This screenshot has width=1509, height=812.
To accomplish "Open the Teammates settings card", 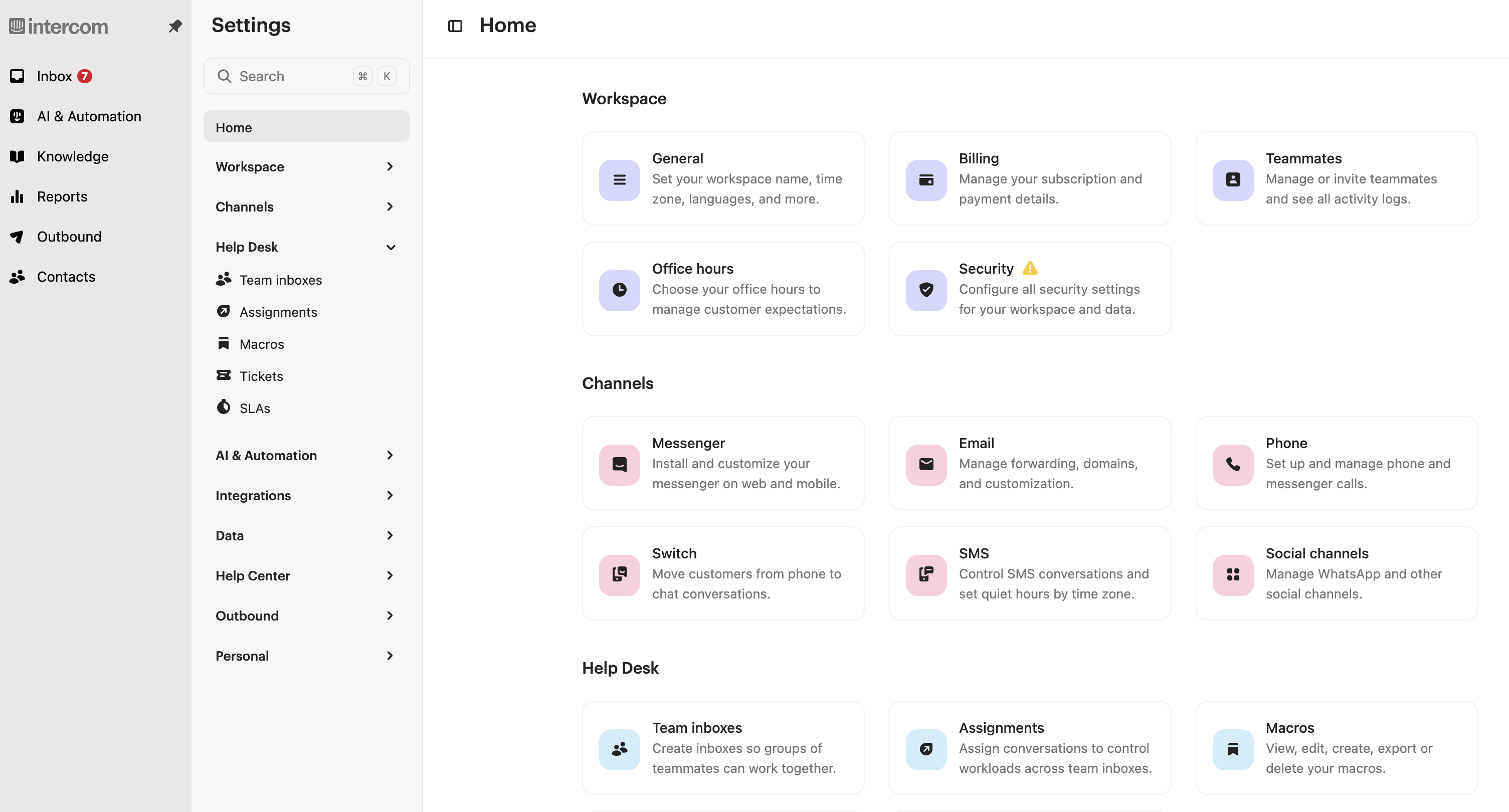I will point(1336,178).
